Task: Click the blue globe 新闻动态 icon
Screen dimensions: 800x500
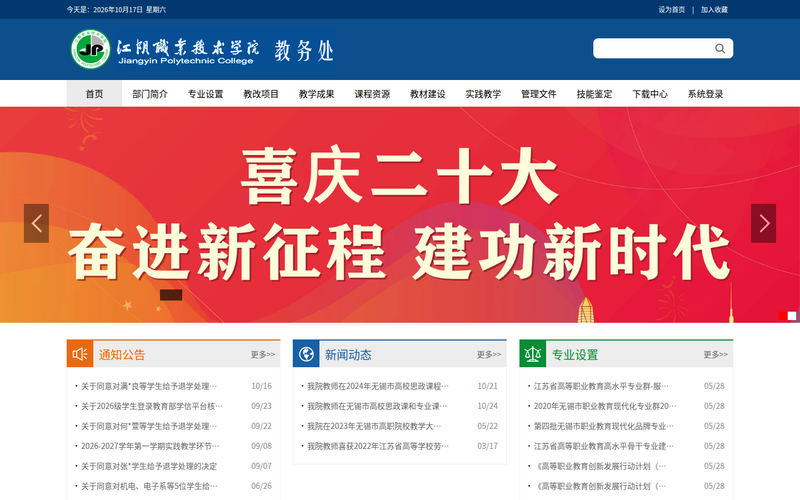Action: coord(306,354)
